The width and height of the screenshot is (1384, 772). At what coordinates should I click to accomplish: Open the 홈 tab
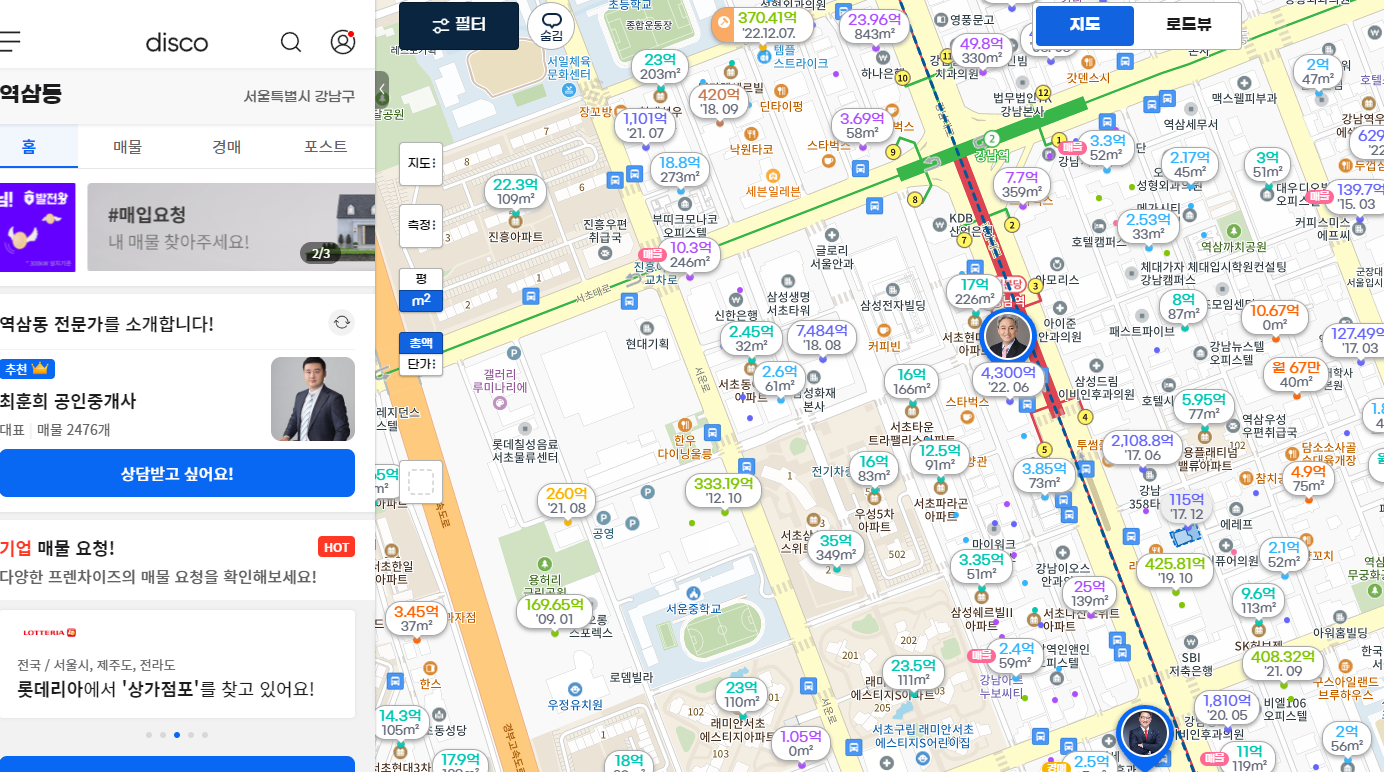tap(29, 146)
